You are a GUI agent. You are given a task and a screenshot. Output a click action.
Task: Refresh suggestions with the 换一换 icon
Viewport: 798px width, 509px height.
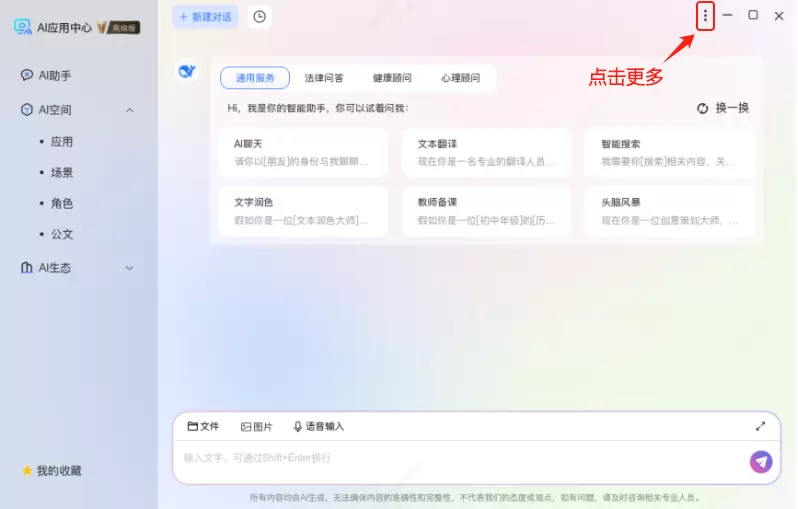[702, 108]
